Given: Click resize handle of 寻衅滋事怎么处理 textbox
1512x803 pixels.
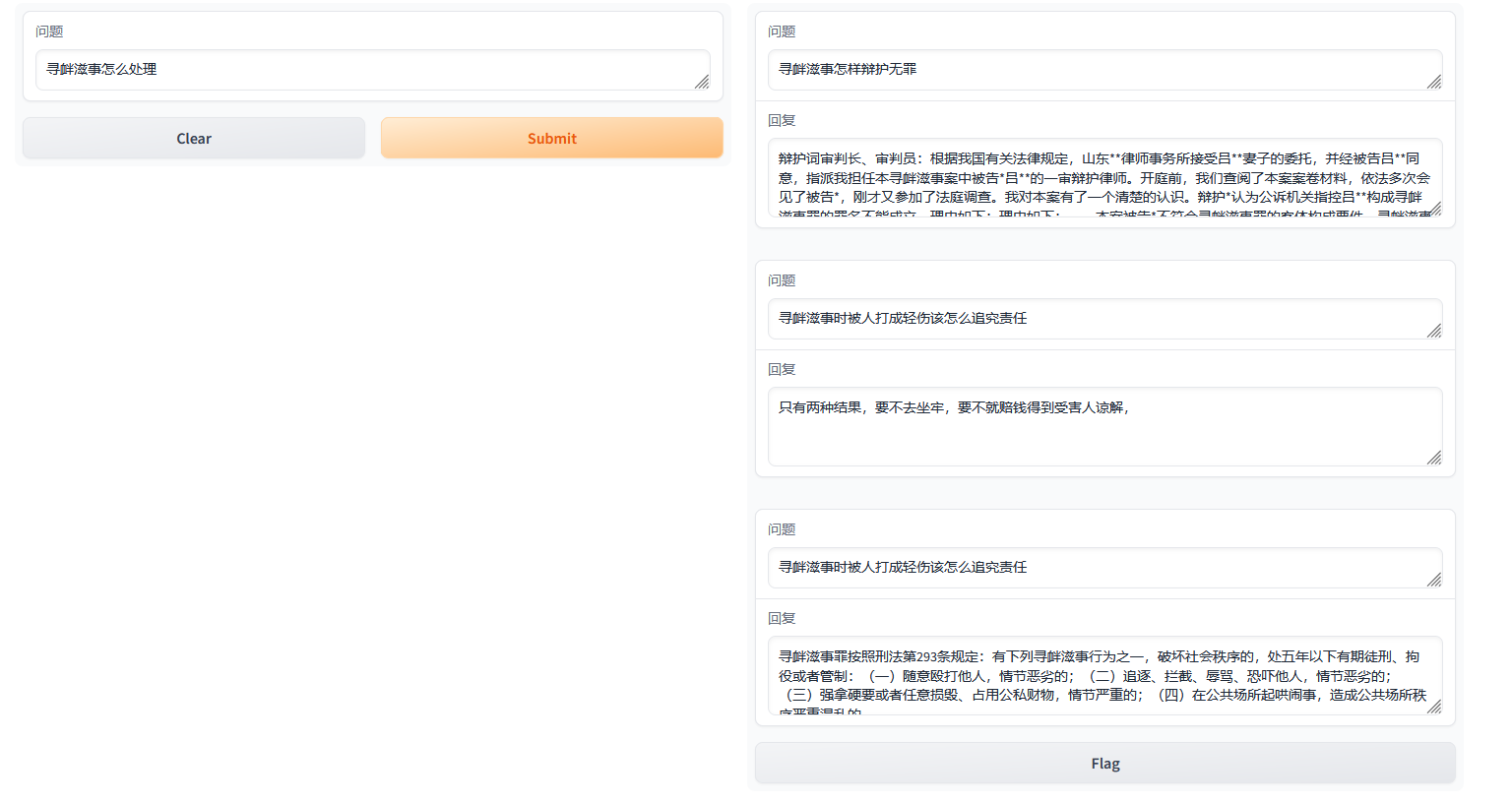Looking at the screenshot, I should coord(702,82).
